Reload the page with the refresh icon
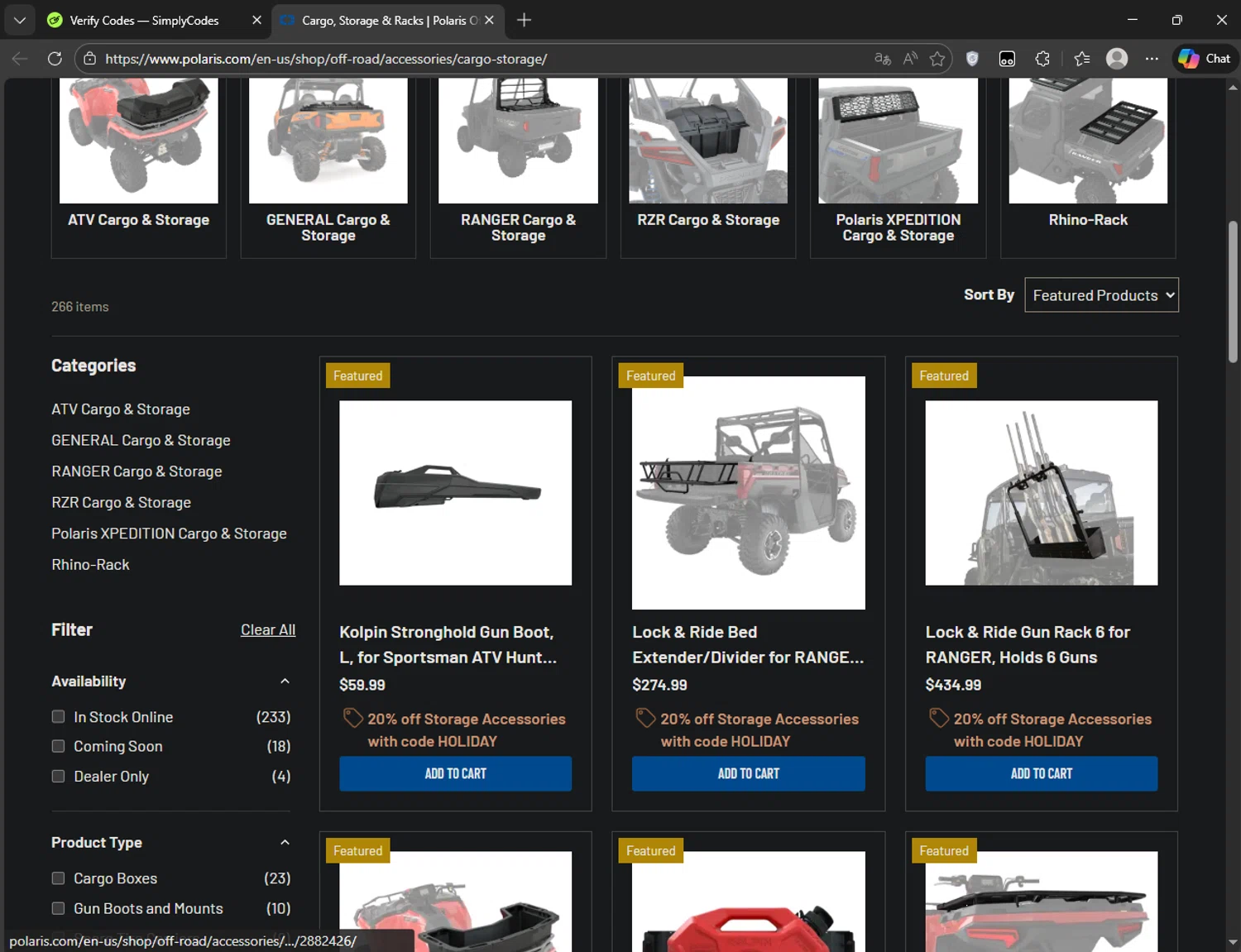This screenshot has height=952, width=1241. (55, 59)
